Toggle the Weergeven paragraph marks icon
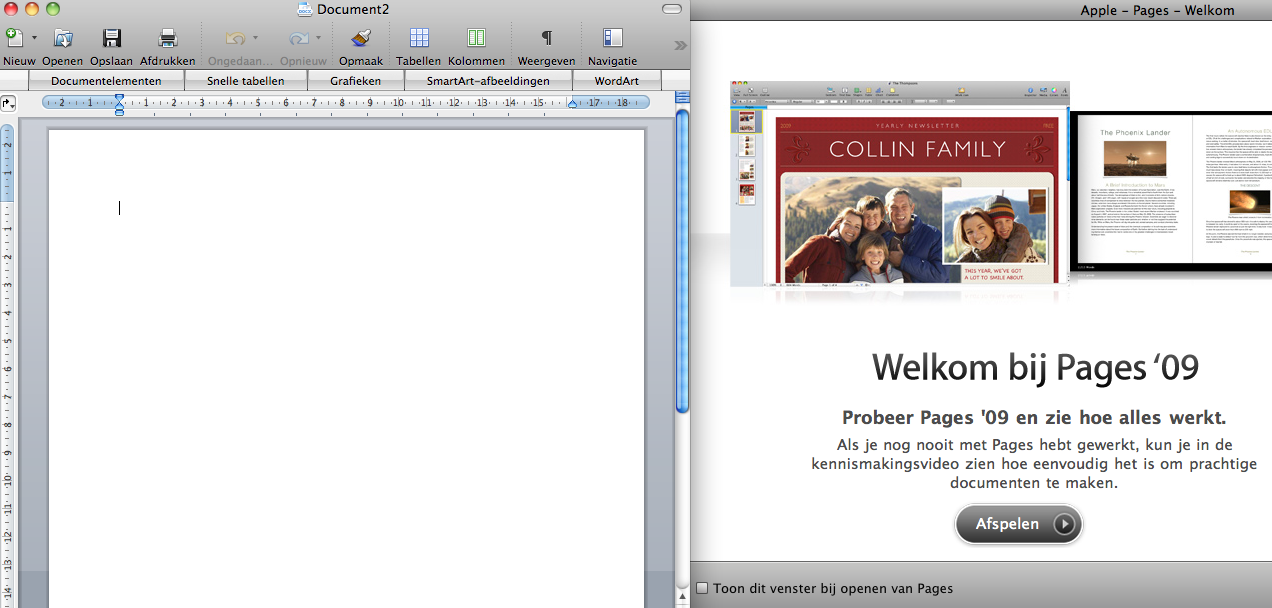Image resolution: width=1272 pixels, height=608 pixels. (546, 38)
